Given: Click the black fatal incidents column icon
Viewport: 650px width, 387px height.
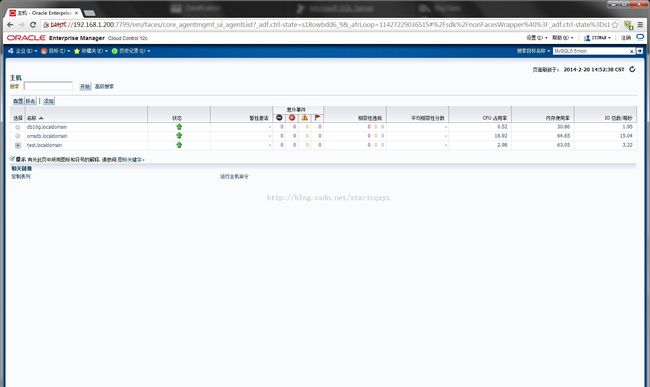Looking at the screenshot, I should coord(279,118).
